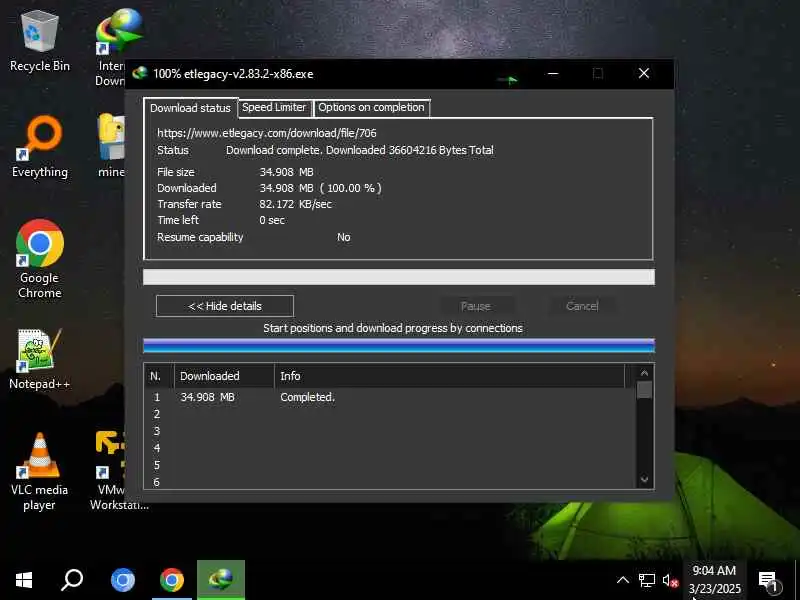Click the Show desktop strip at taskbar end
The image size is (800, 600).
point(797,580)
